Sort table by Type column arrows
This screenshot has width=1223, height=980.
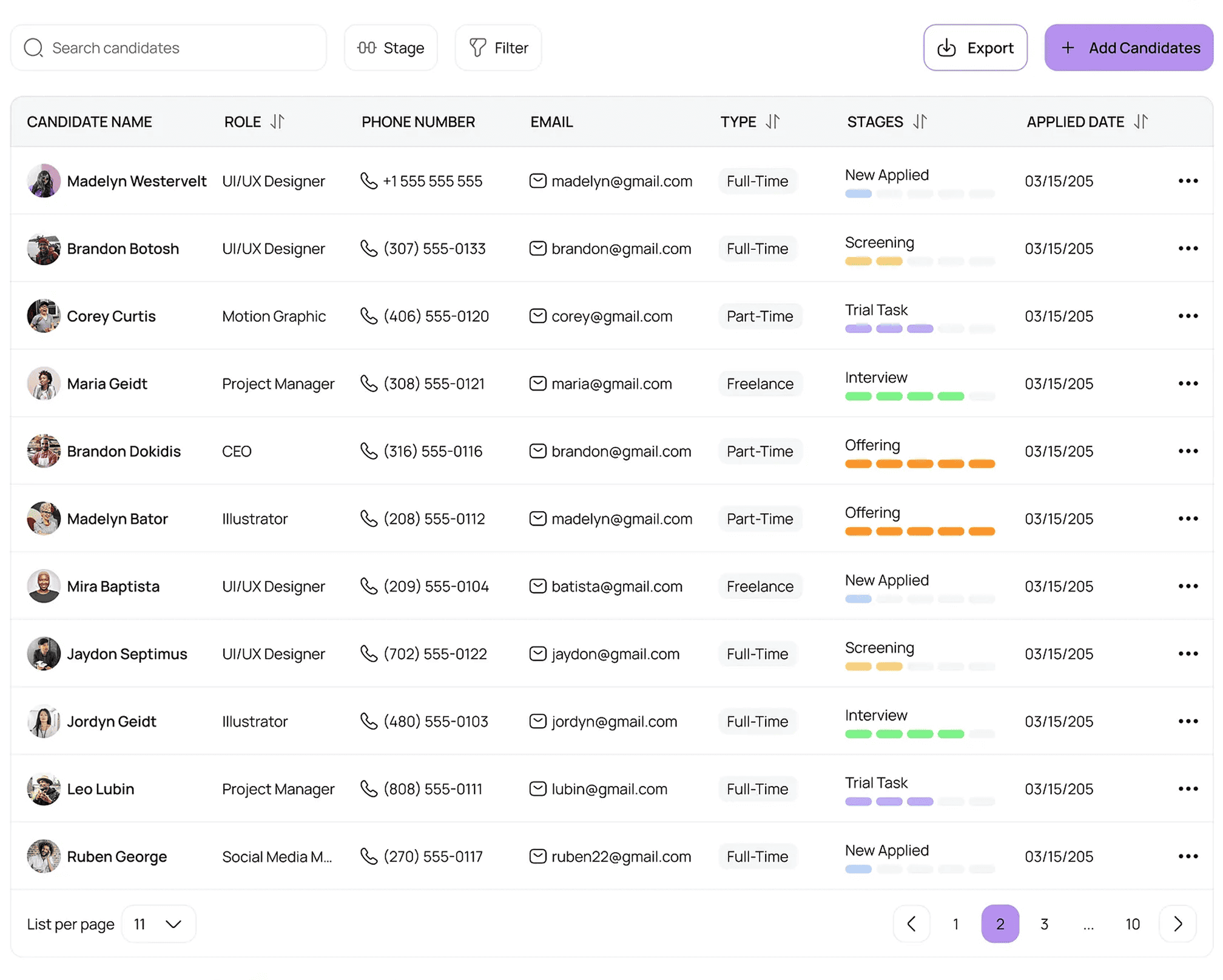click(772, 122)
